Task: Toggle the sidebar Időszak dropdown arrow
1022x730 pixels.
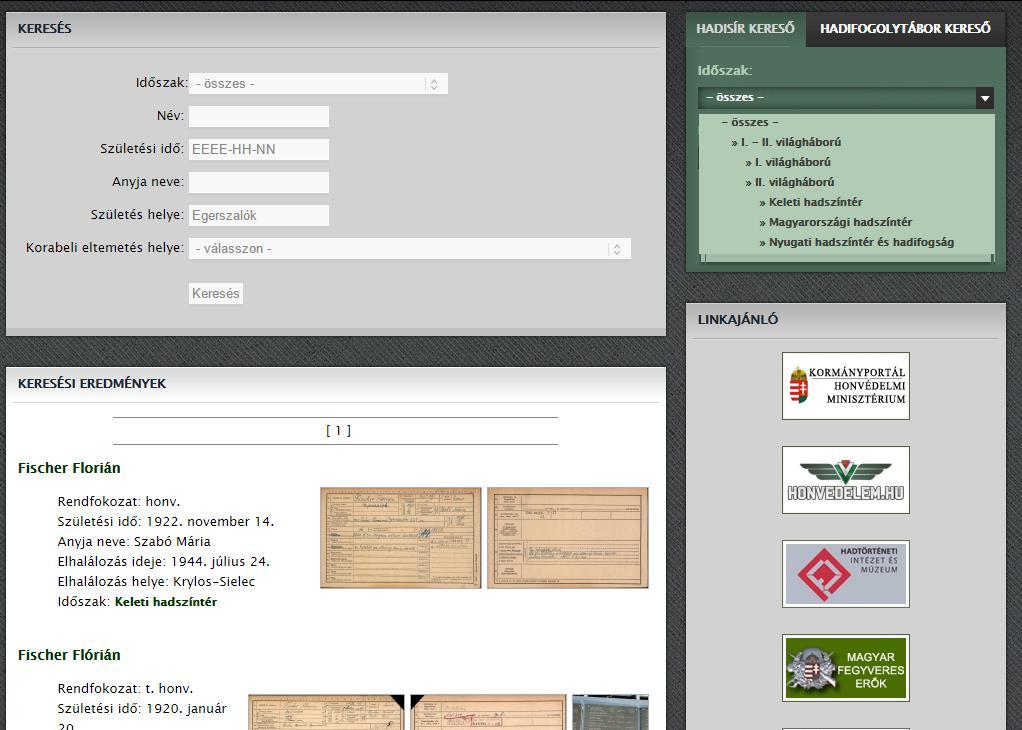Action: [985, 98]
